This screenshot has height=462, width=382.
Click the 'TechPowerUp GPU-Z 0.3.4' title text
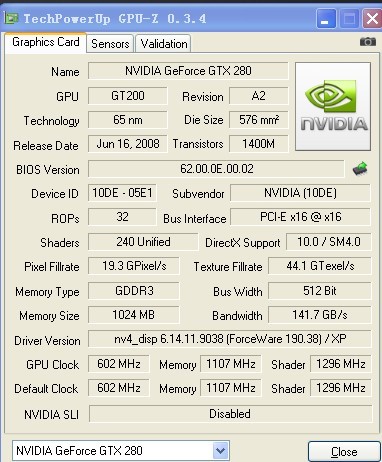point(115,19)
